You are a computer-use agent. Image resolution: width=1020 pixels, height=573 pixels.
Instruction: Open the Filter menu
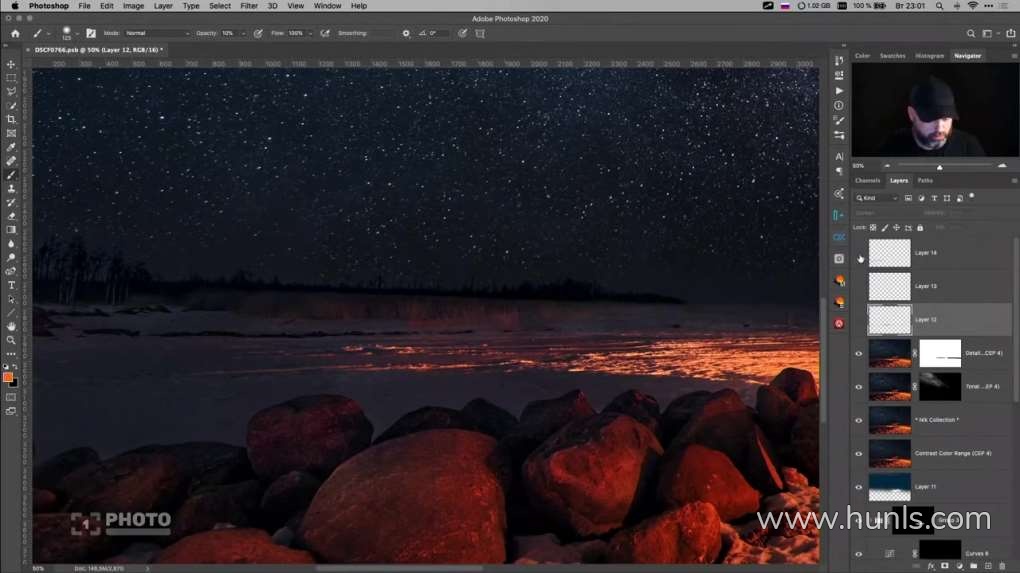248,6
